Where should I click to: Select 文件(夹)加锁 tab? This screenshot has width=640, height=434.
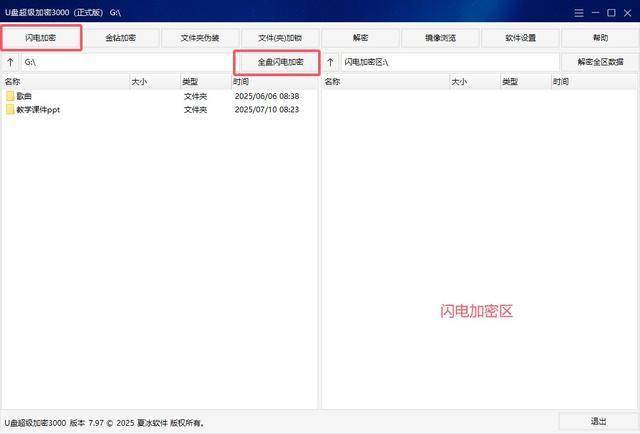click(280, 38)
